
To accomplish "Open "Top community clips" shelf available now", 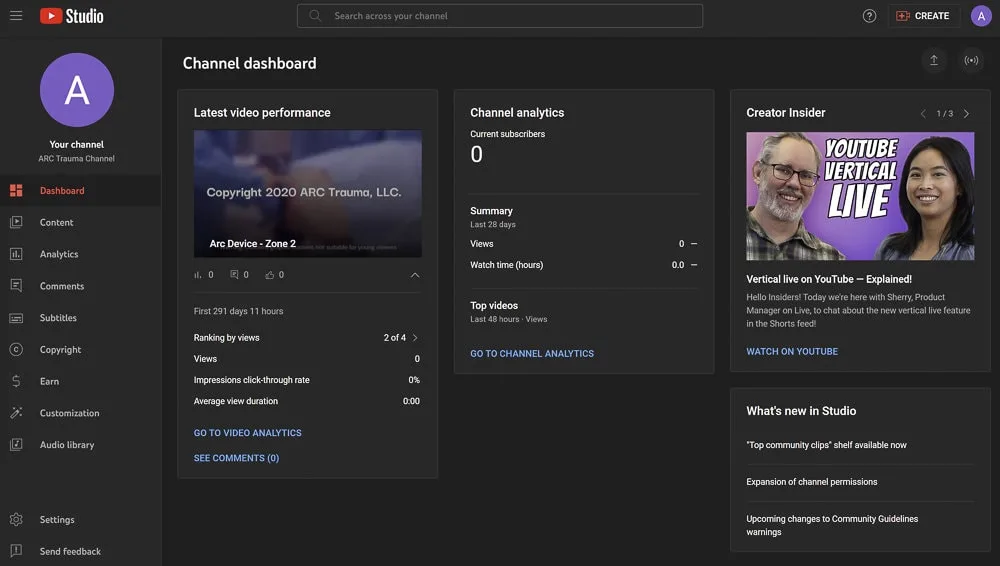I will (826, 445).
